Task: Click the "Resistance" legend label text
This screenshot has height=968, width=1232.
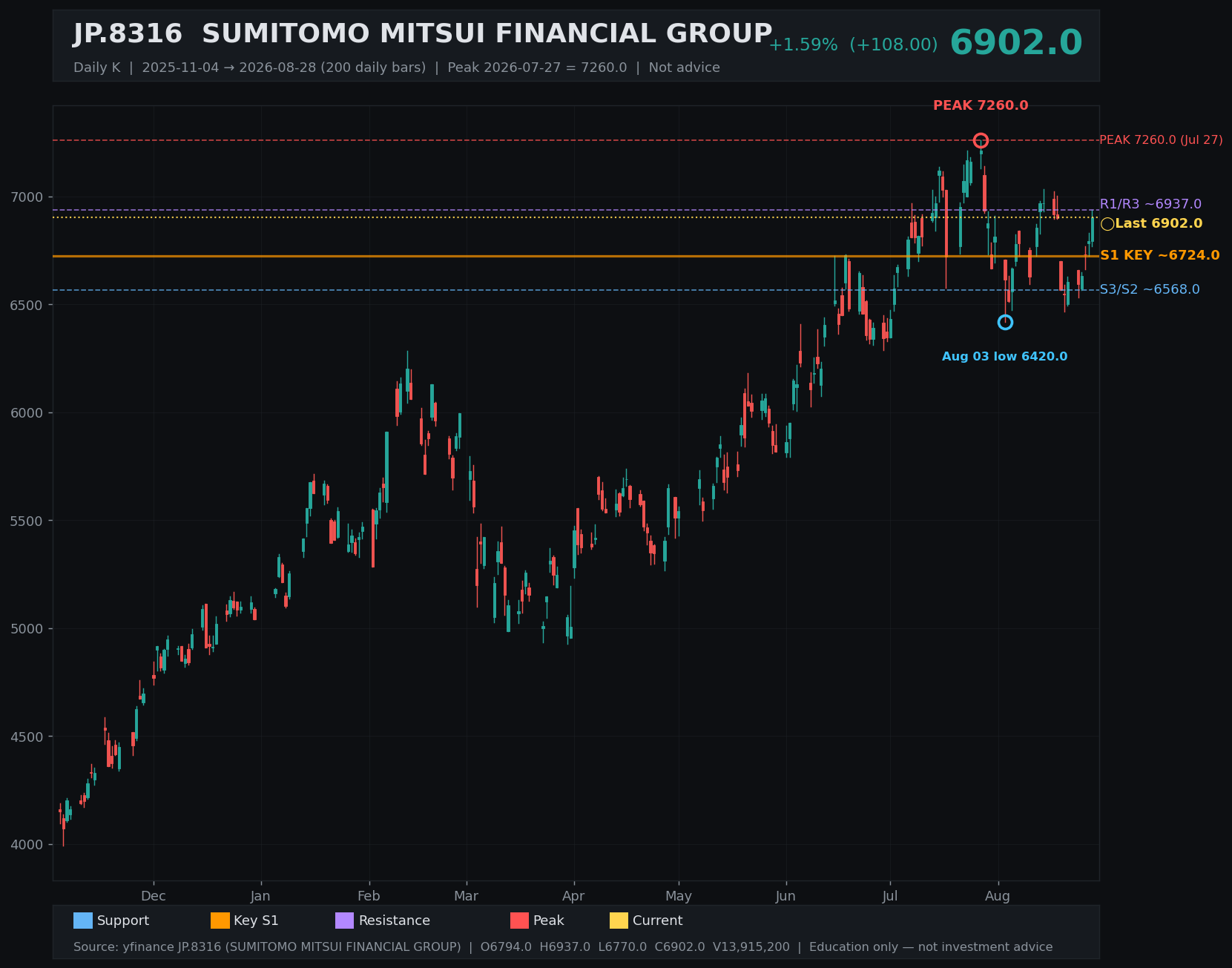Action: 395,921
